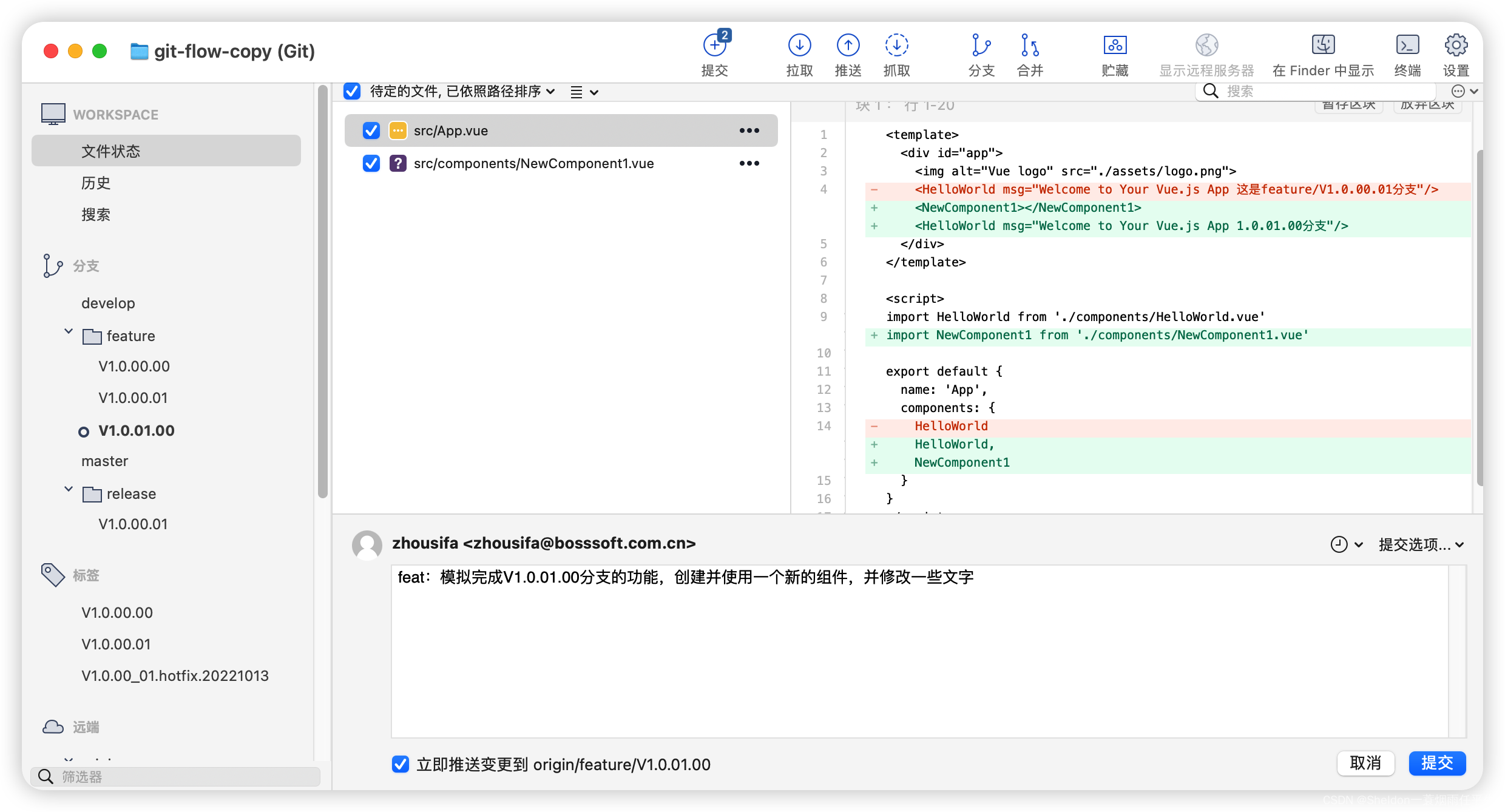Screen dimensions: 1505x812
Task: Open the Settings (设置) gear icon
Action: tap(1456, 45)
